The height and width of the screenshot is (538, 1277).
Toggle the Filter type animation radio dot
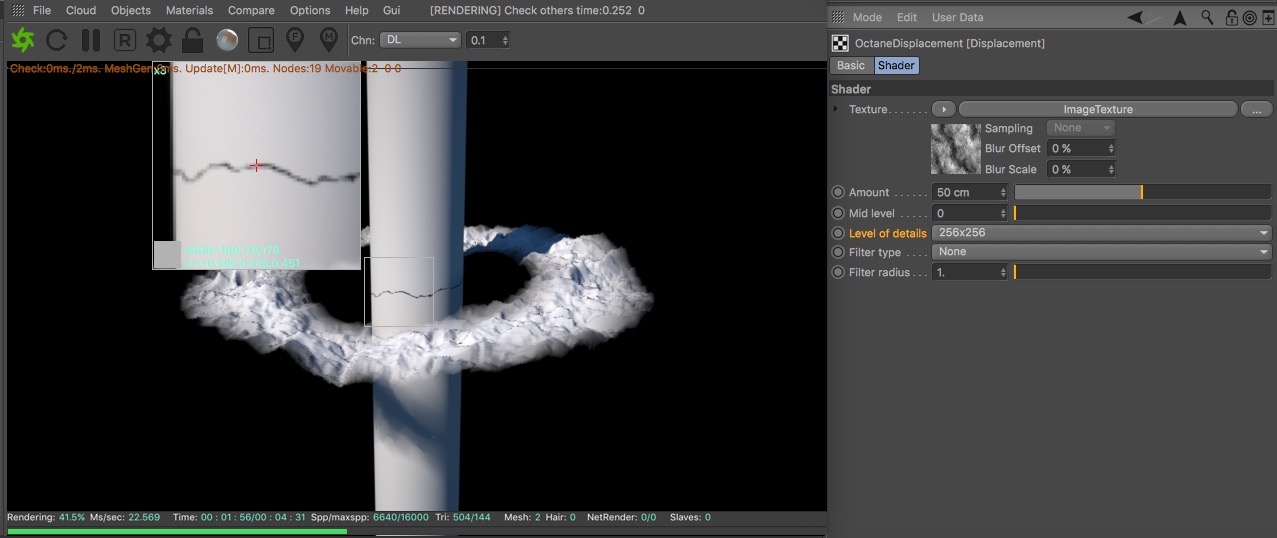click(x=838, y=252)
